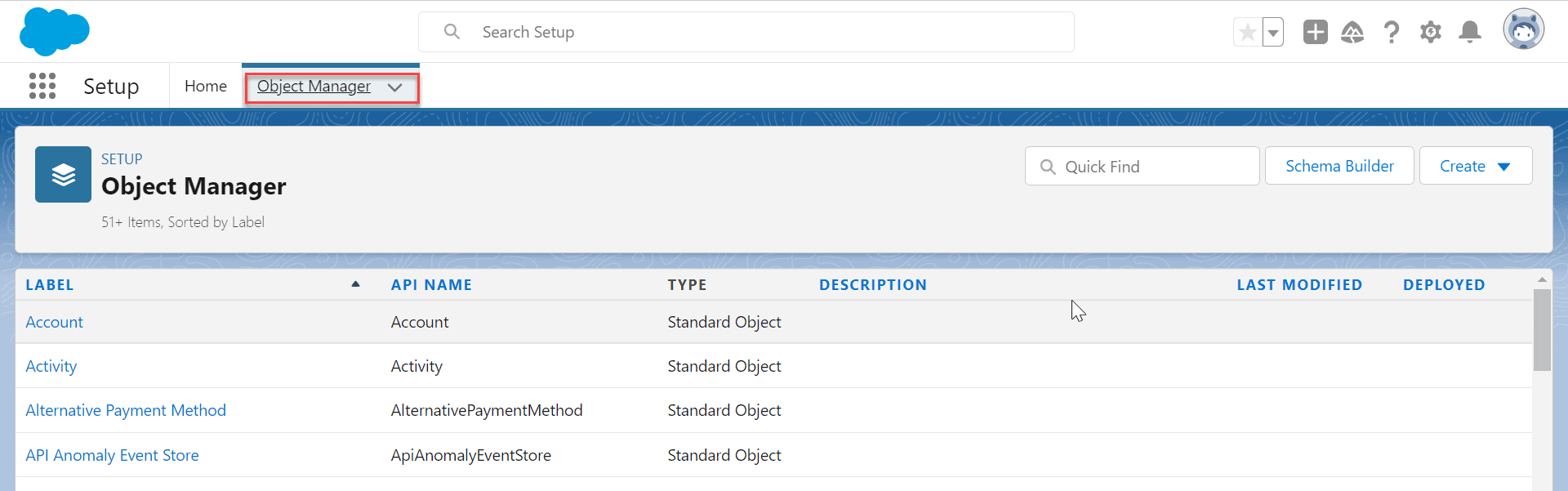Open global actions with the plus icon
Image resolution: width=1568 pixels, height=491 pixels.
coord(1315,32)
